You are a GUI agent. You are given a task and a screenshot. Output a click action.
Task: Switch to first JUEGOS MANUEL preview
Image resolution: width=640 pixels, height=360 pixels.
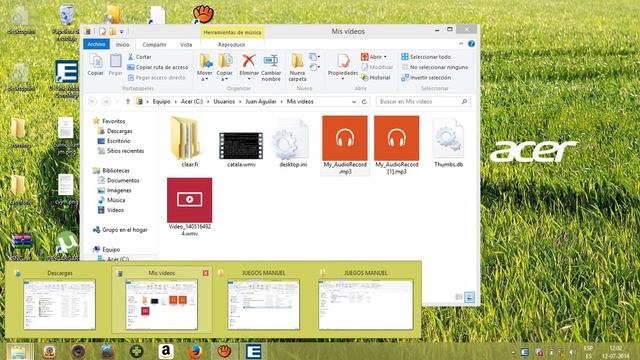264,304
